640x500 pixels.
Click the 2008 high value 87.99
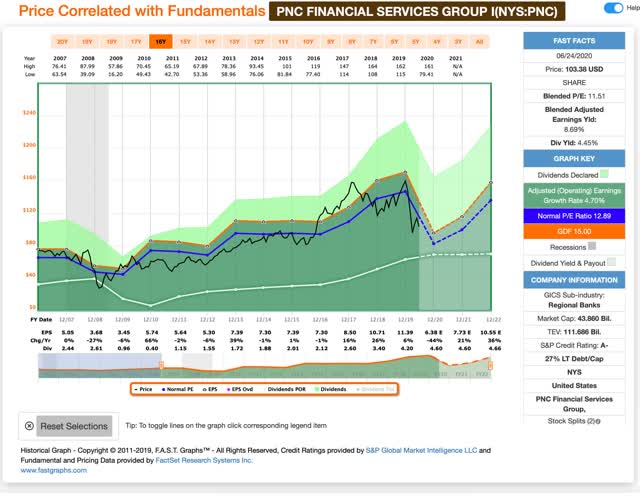pos(87,66)
